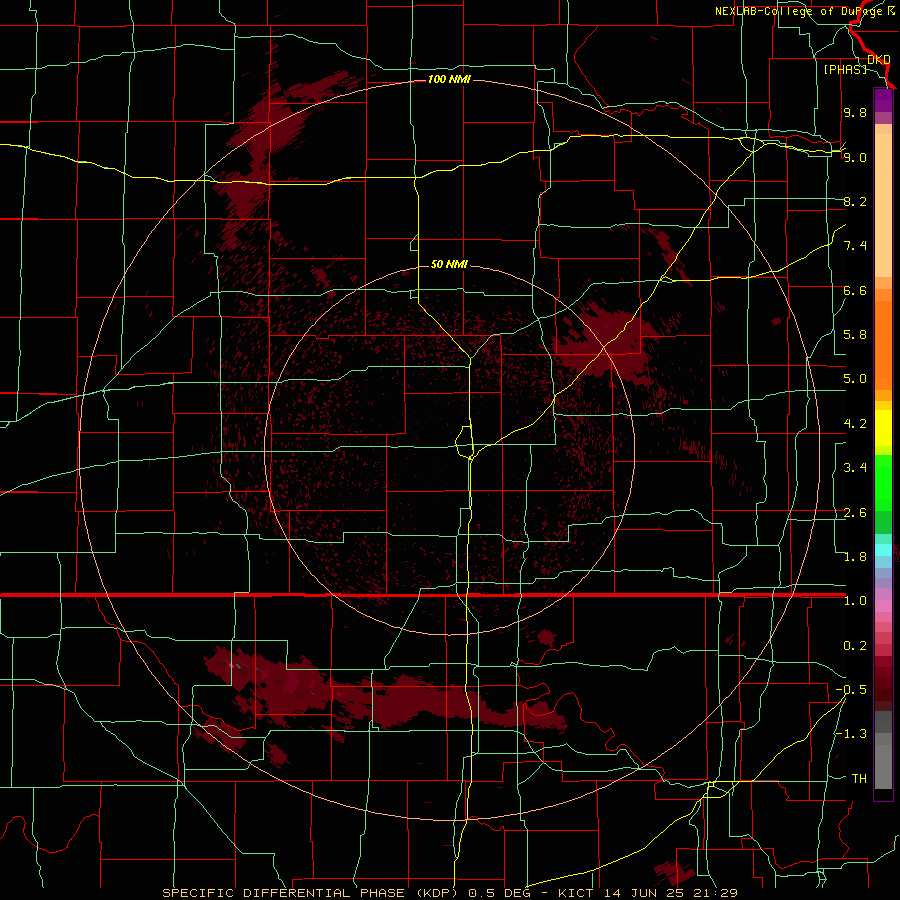Click the gray bottom segment of the color bar
Screen dimensions: 900x900
click(x=883, y=759)
